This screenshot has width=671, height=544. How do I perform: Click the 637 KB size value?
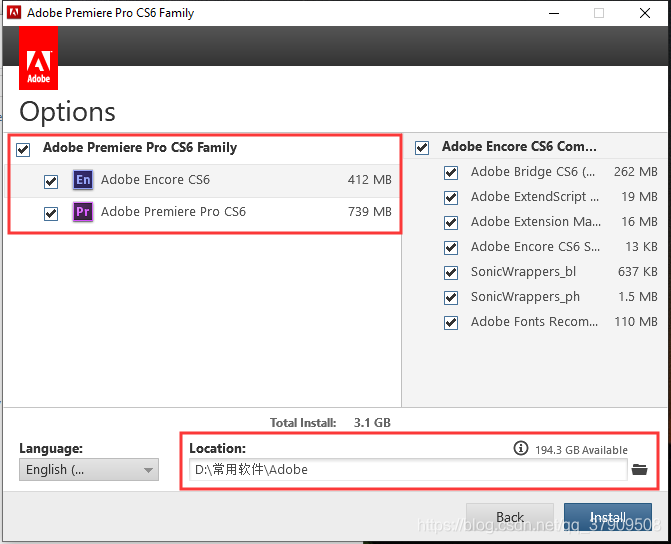pos(638,271)
